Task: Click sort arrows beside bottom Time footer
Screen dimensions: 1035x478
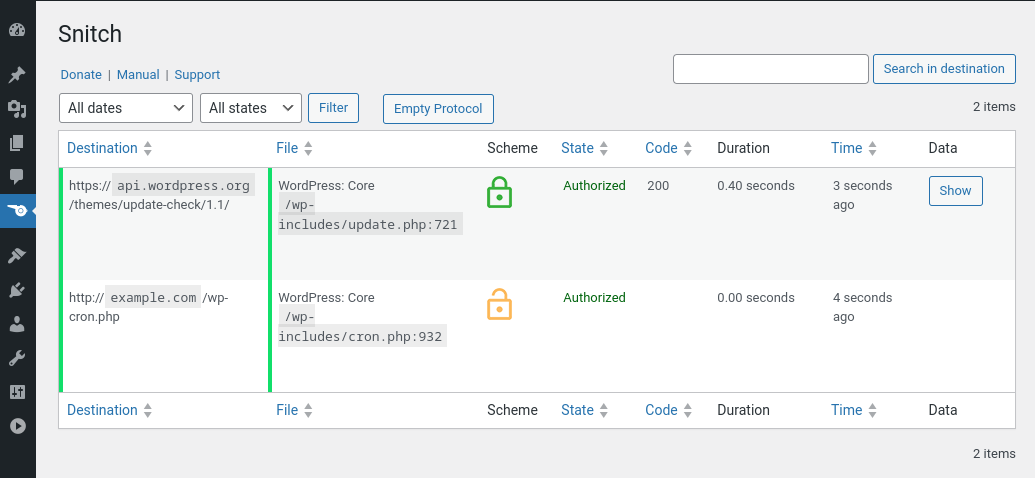Action: (873, 411)
